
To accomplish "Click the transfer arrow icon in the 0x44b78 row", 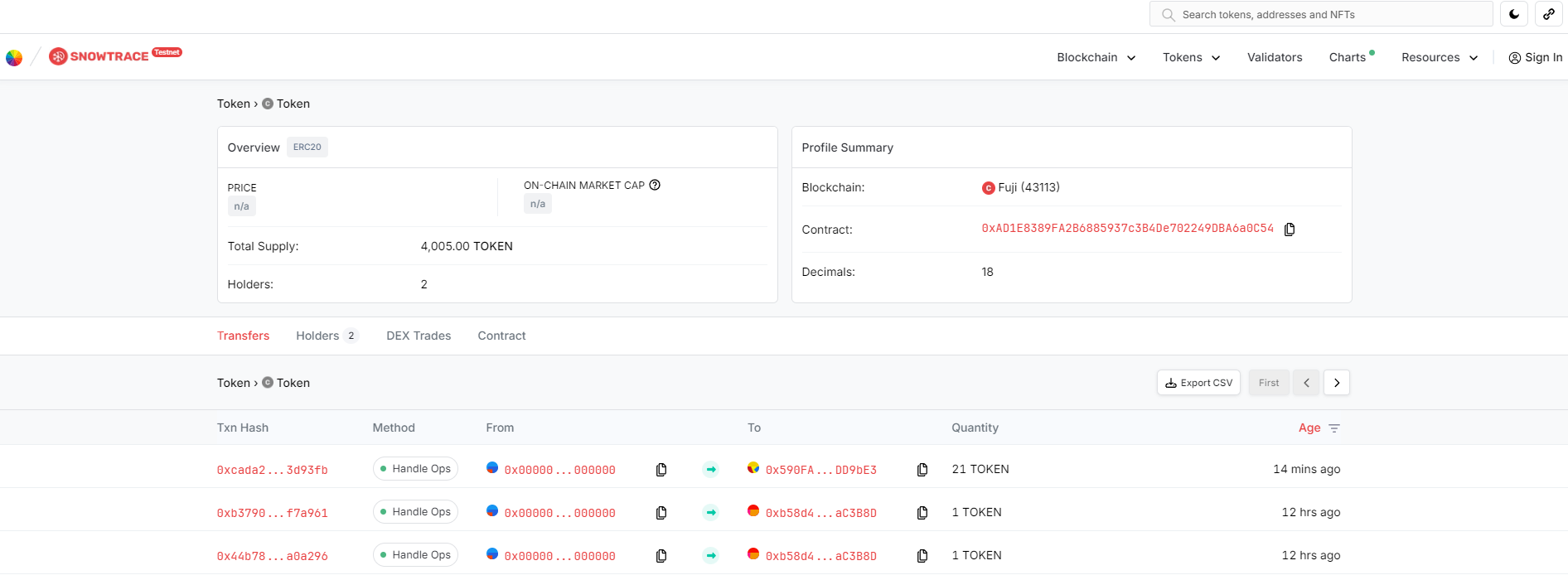I will (711, 556).
